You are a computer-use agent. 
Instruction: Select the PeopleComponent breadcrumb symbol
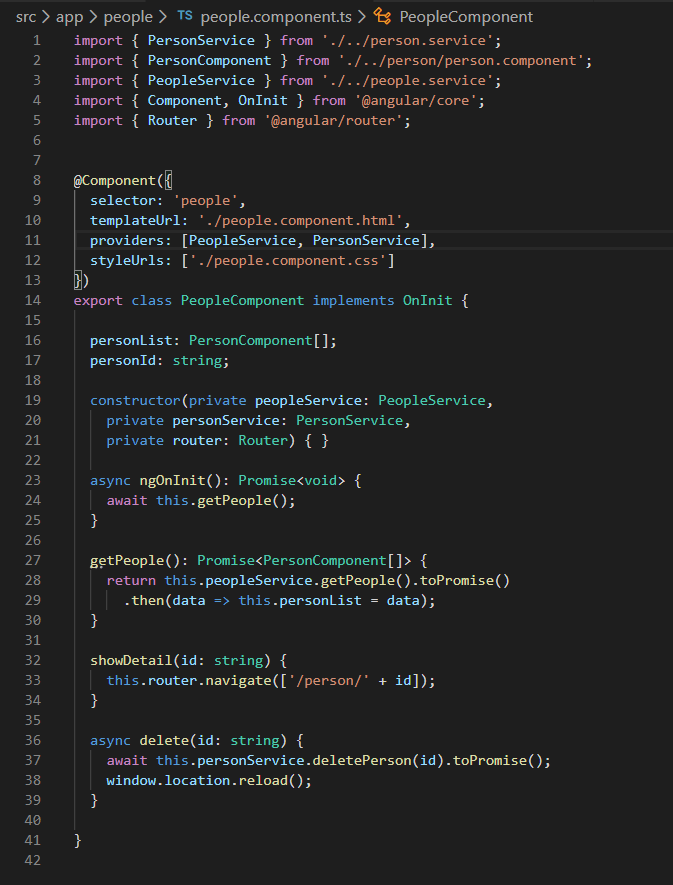[466, 17]
